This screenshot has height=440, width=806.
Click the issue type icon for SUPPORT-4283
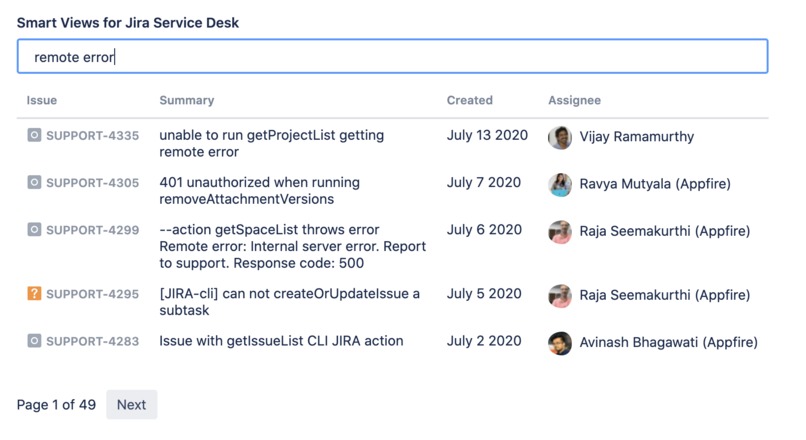(34, 341)
